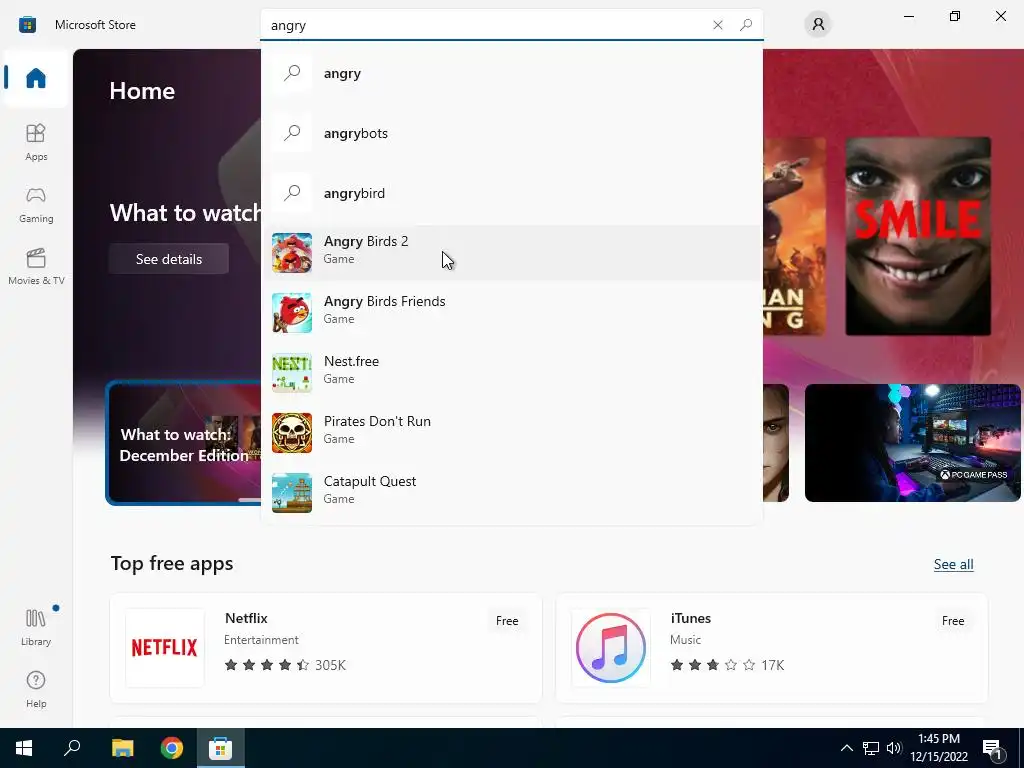Click the search magnifier icon in search box

pyautogui.click(x=746, y=25)
